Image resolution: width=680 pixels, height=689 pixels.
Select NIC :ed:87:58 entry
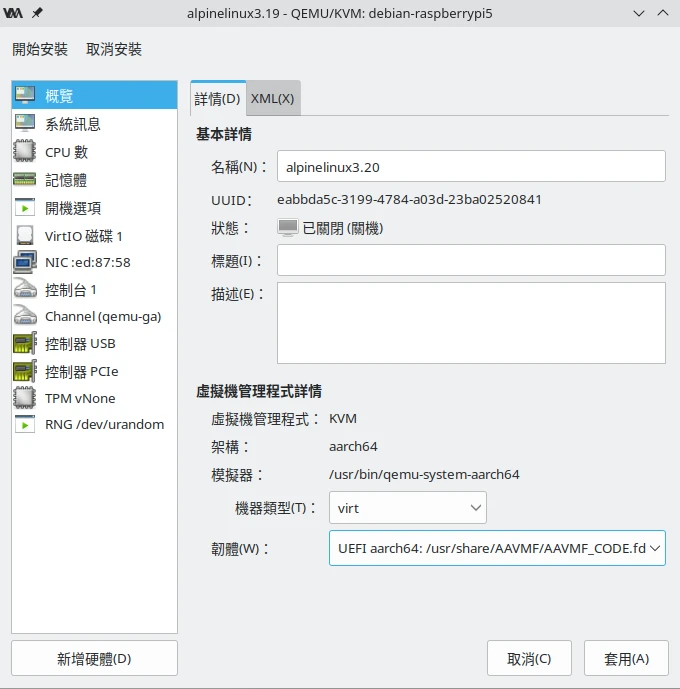point(94,262)
